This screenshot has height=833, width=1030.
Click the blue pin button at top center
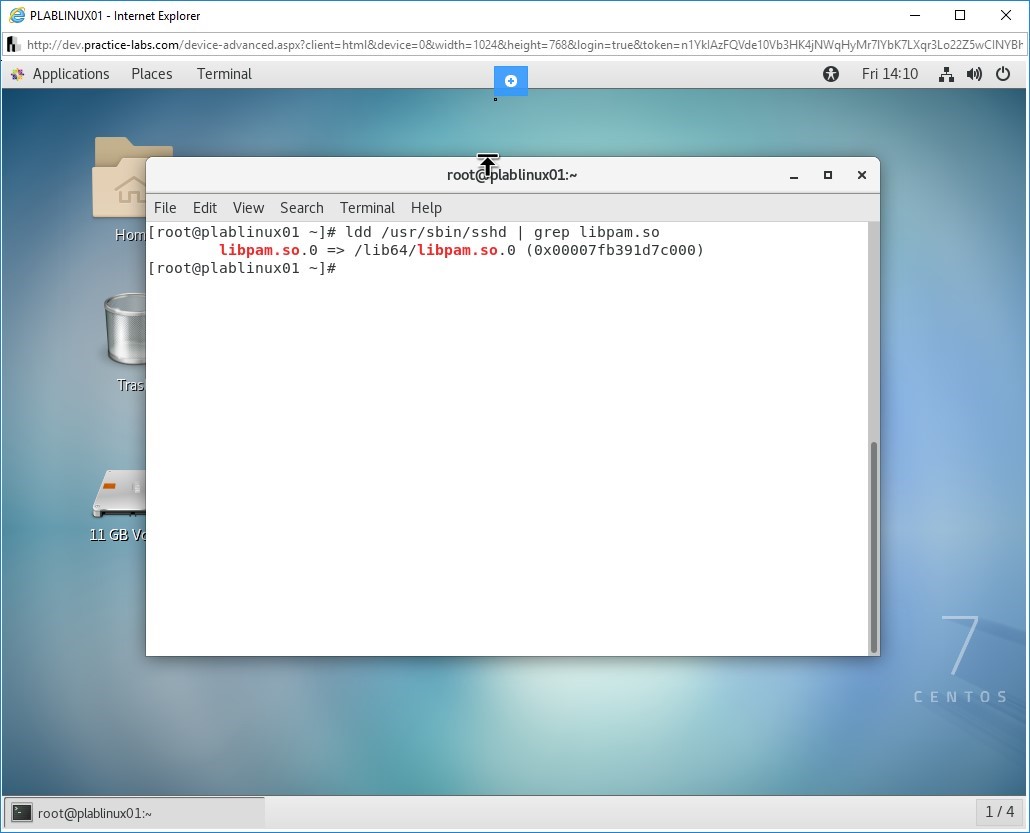[511, 81]
